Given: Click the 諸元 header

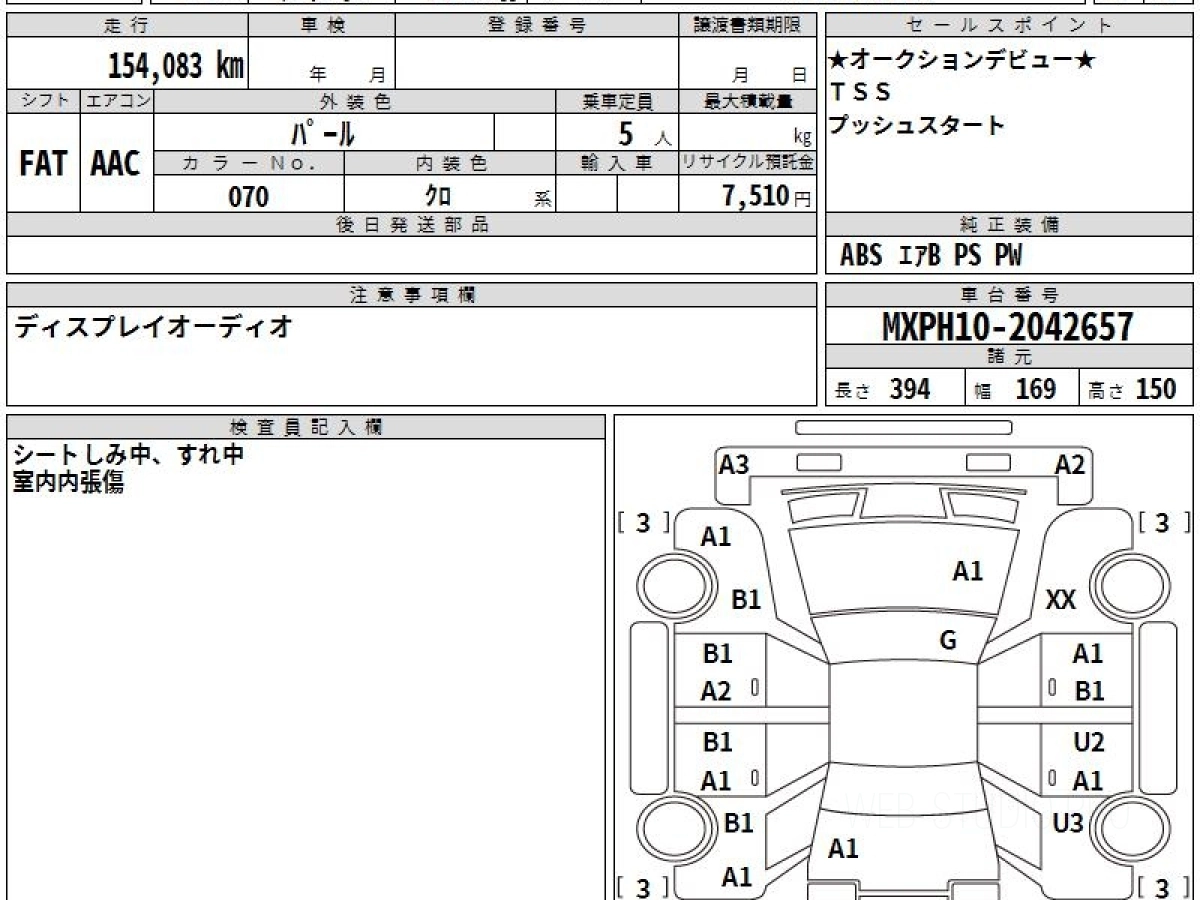Looking at the screenshot, I should tap(1010, 357).
